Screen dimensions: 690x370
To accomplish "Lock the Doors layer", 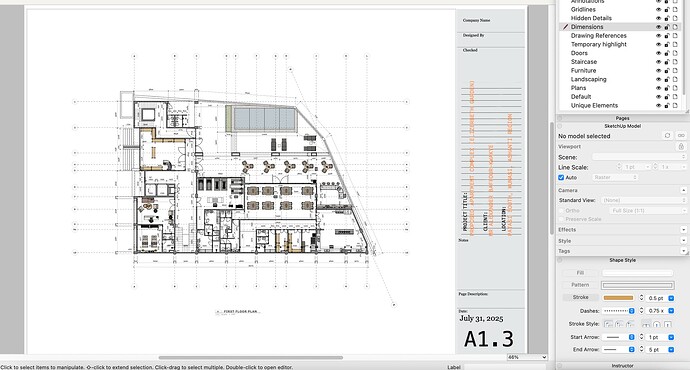I will tap(667, 53).
